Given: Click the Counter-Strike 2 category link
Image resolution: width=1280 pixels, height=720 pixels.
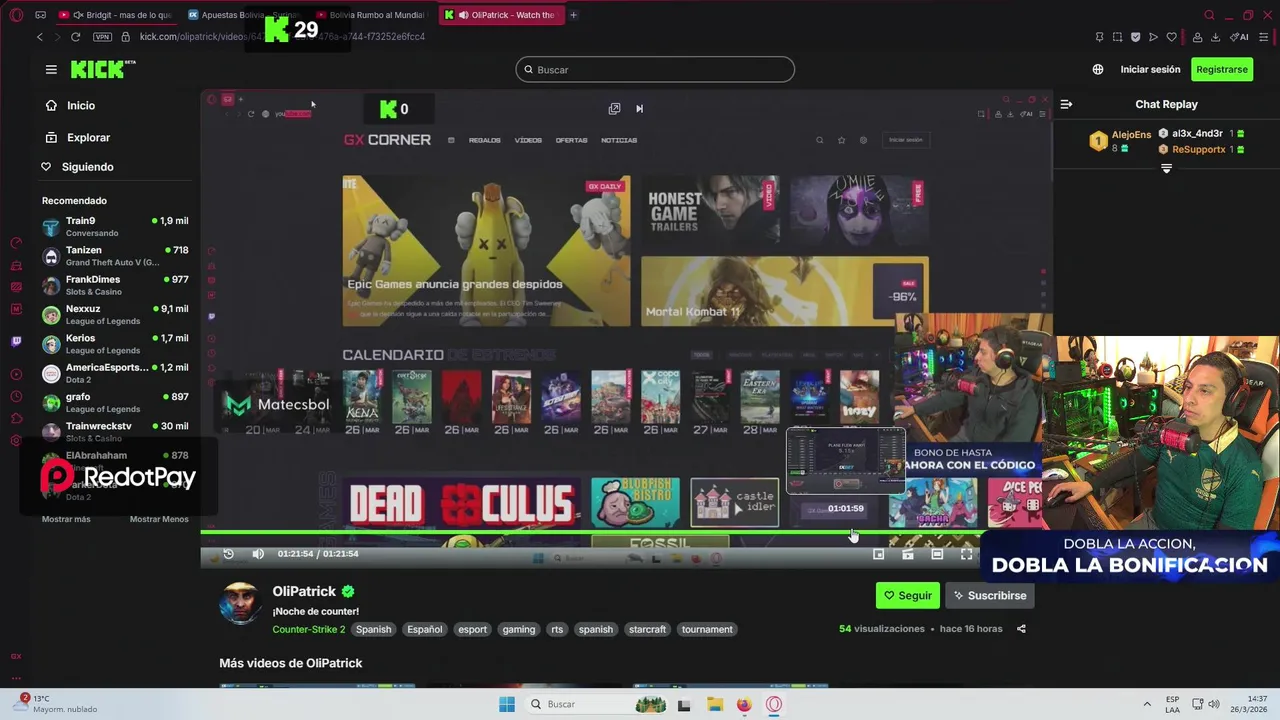Looking at the screenshot, I should (309, 629).
